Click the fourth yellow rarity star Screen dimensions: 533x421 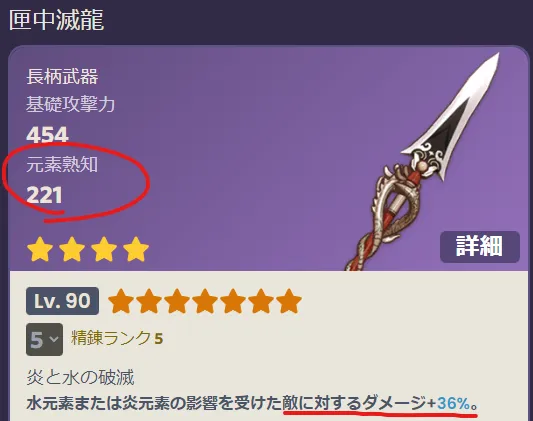(x=136, y=249)
